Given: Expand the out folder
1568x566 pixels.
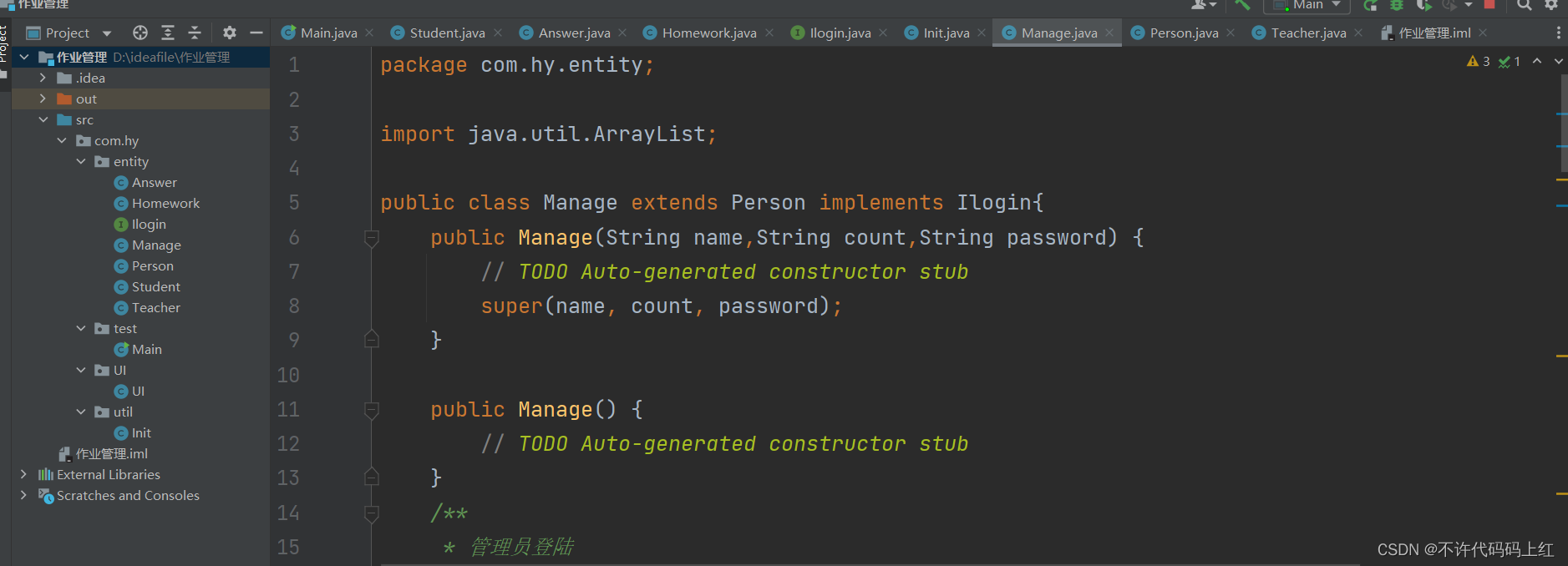Looking at the screenshot, I should click(x=43, y=99).
